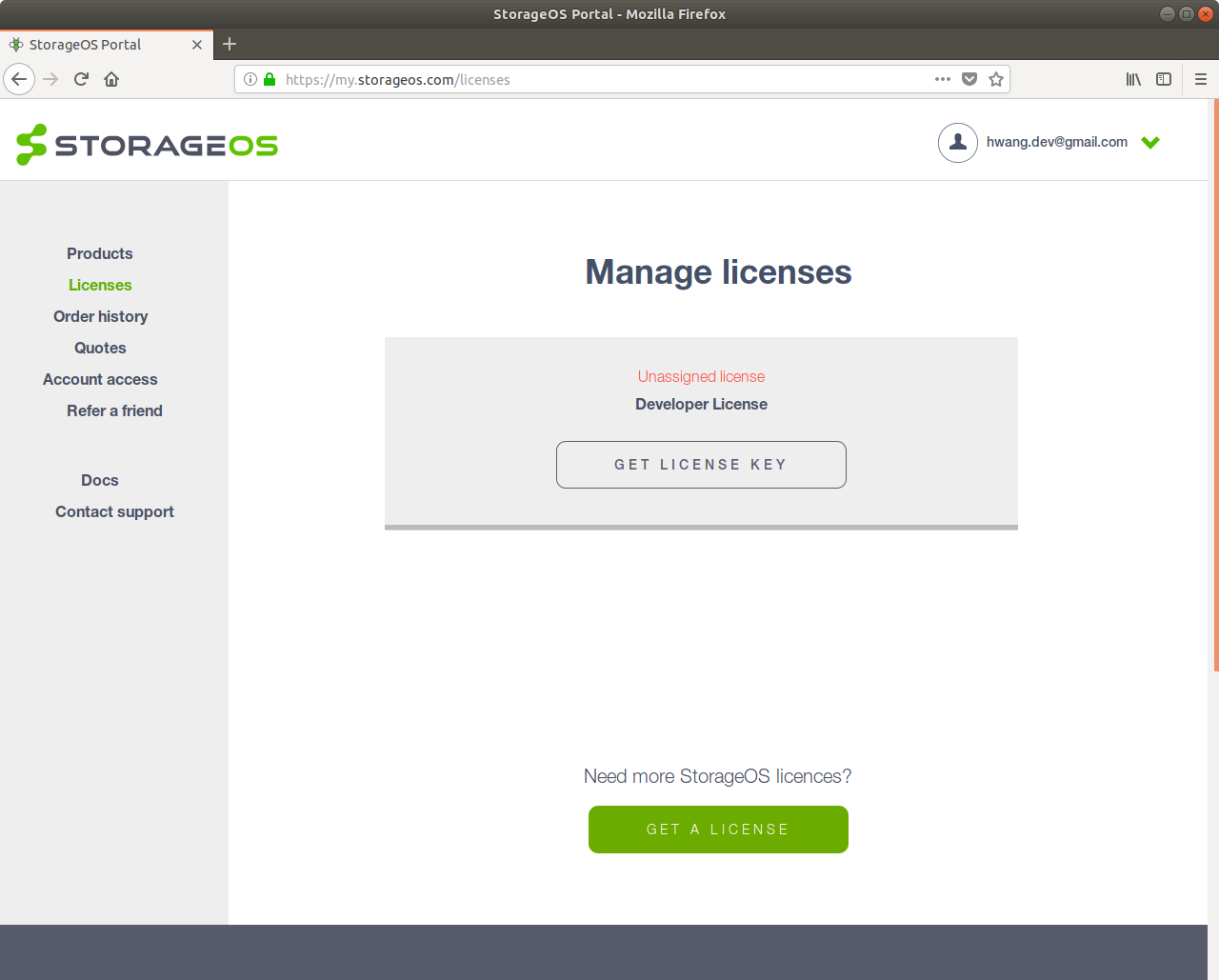Open Quotes in sidebar

point(100,348)
